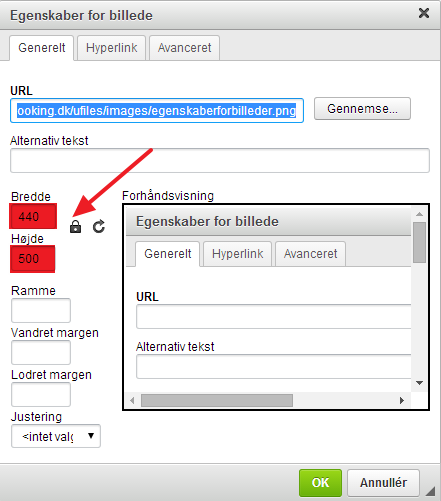Viewport: 441px width, 501px height.
Task: Open the Justering dropdown
Action: 56,436
